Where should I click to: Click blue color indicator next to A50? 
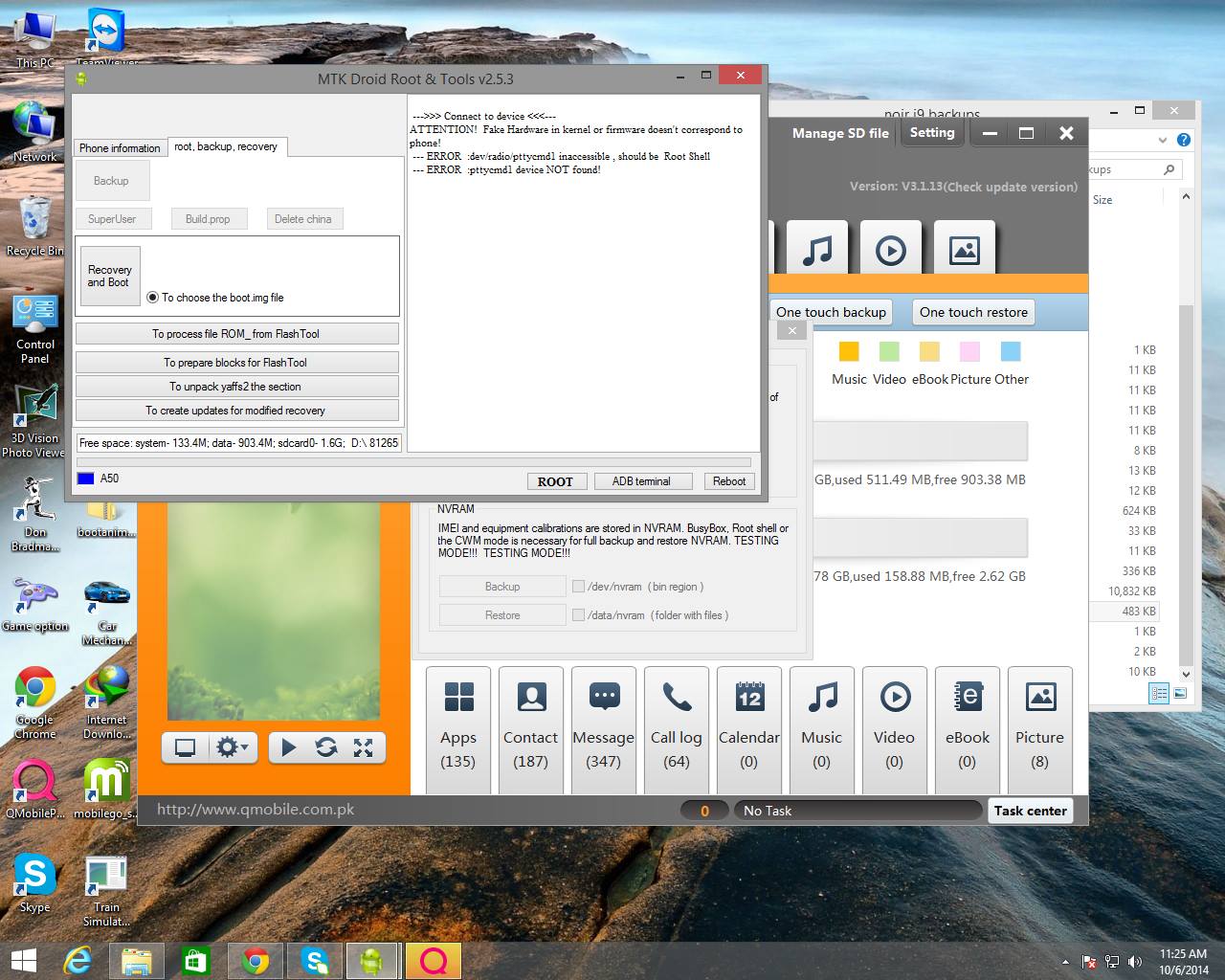point(85,479)
